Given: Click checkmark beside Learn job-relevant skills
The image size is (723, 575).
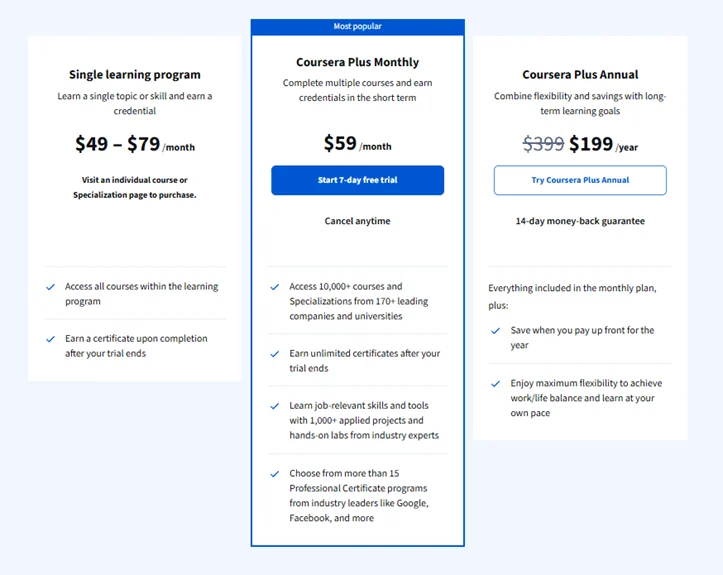Looking at the screenshot, I should [x=275, y=406].
